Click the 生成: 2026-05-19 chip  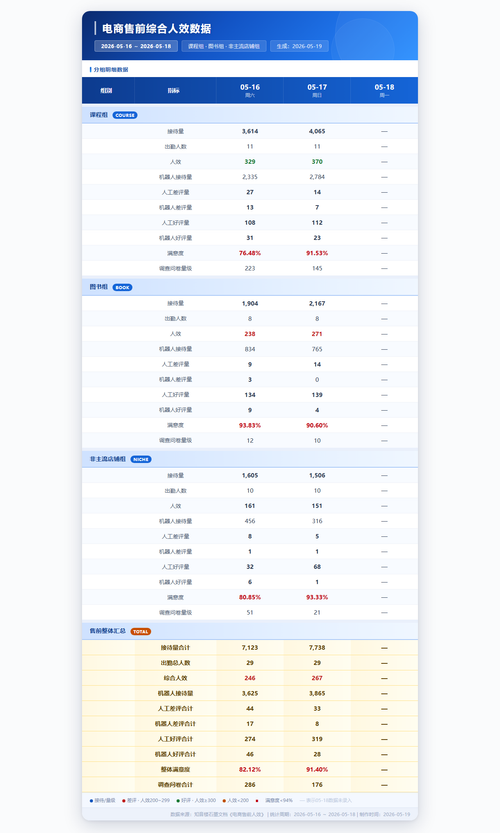(299, 46)
